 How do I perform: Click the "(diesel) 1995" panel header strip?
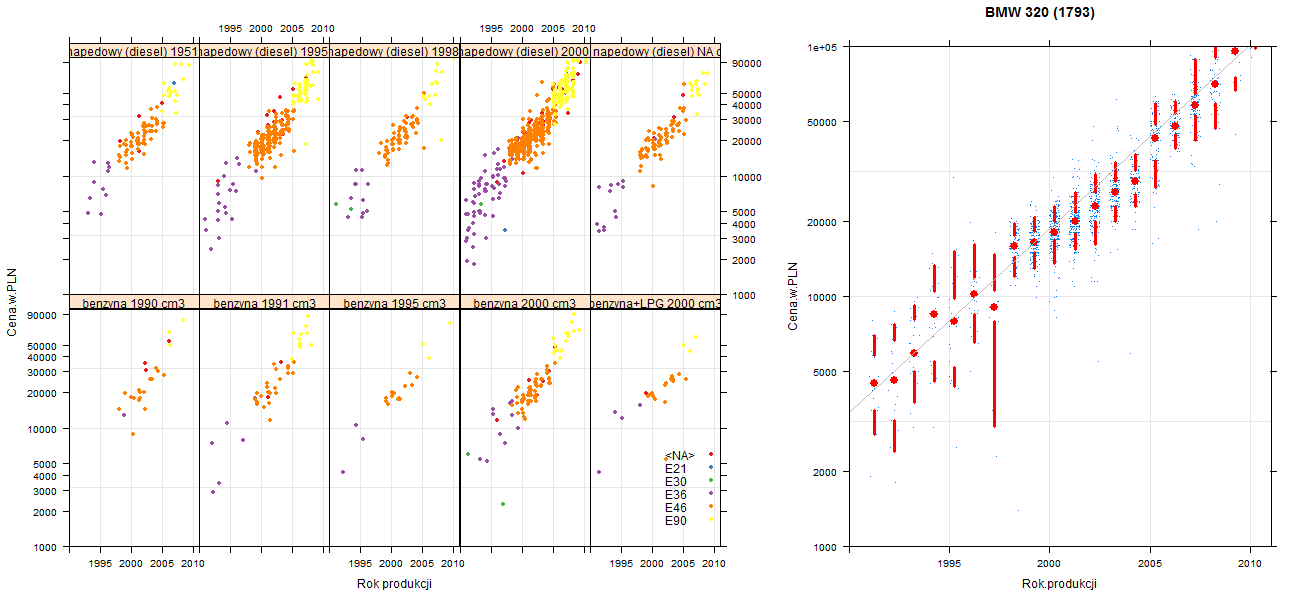[264, 51]
